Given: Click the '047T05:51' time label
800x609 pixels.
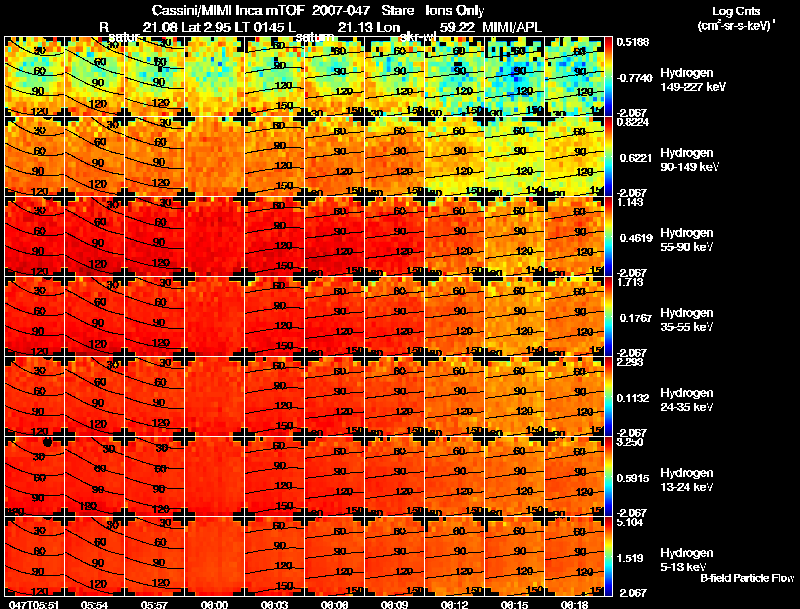Looking at the screenshot, I should 34,604.
